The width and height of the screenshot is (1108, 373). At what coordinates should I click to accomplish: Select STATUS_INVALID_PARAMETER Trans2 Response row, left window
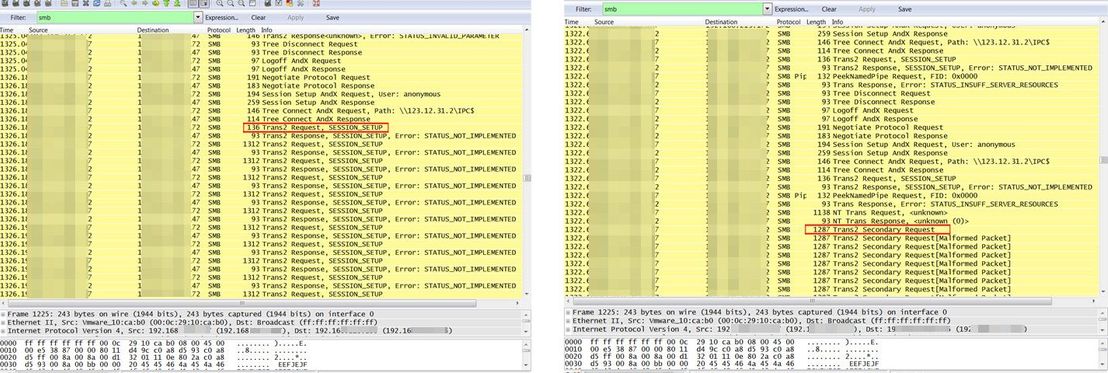coord(261,36)
